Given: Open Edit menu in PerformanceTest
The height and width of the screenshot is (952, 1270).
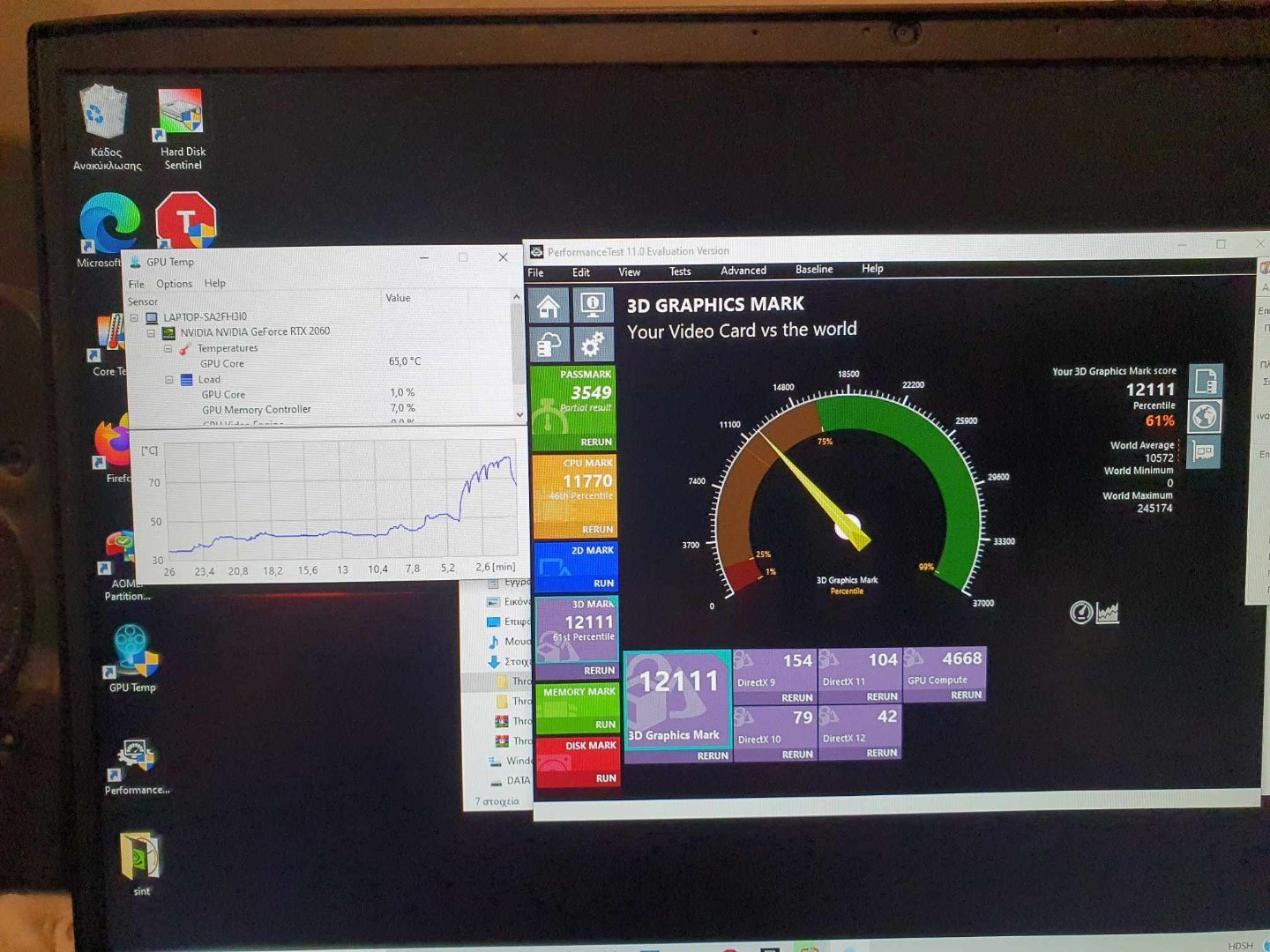Looking at the screenshot, I should click(x=580, y=272).
